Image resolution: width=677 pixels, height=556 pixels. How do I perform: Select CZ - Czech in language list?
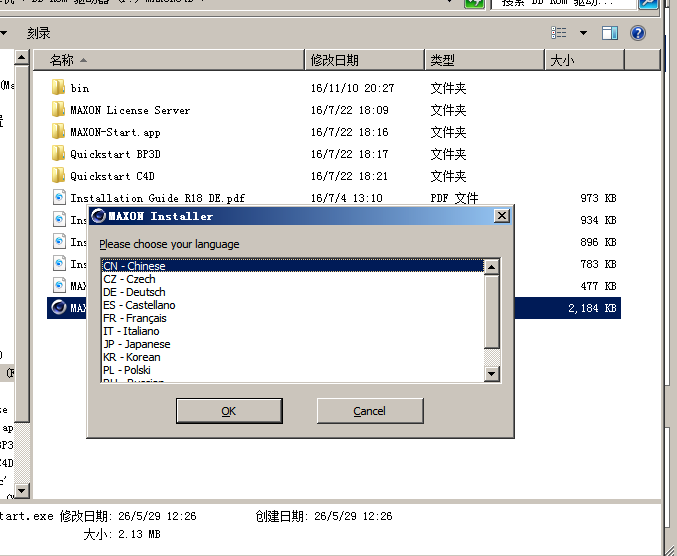click(x=293, y=279)
